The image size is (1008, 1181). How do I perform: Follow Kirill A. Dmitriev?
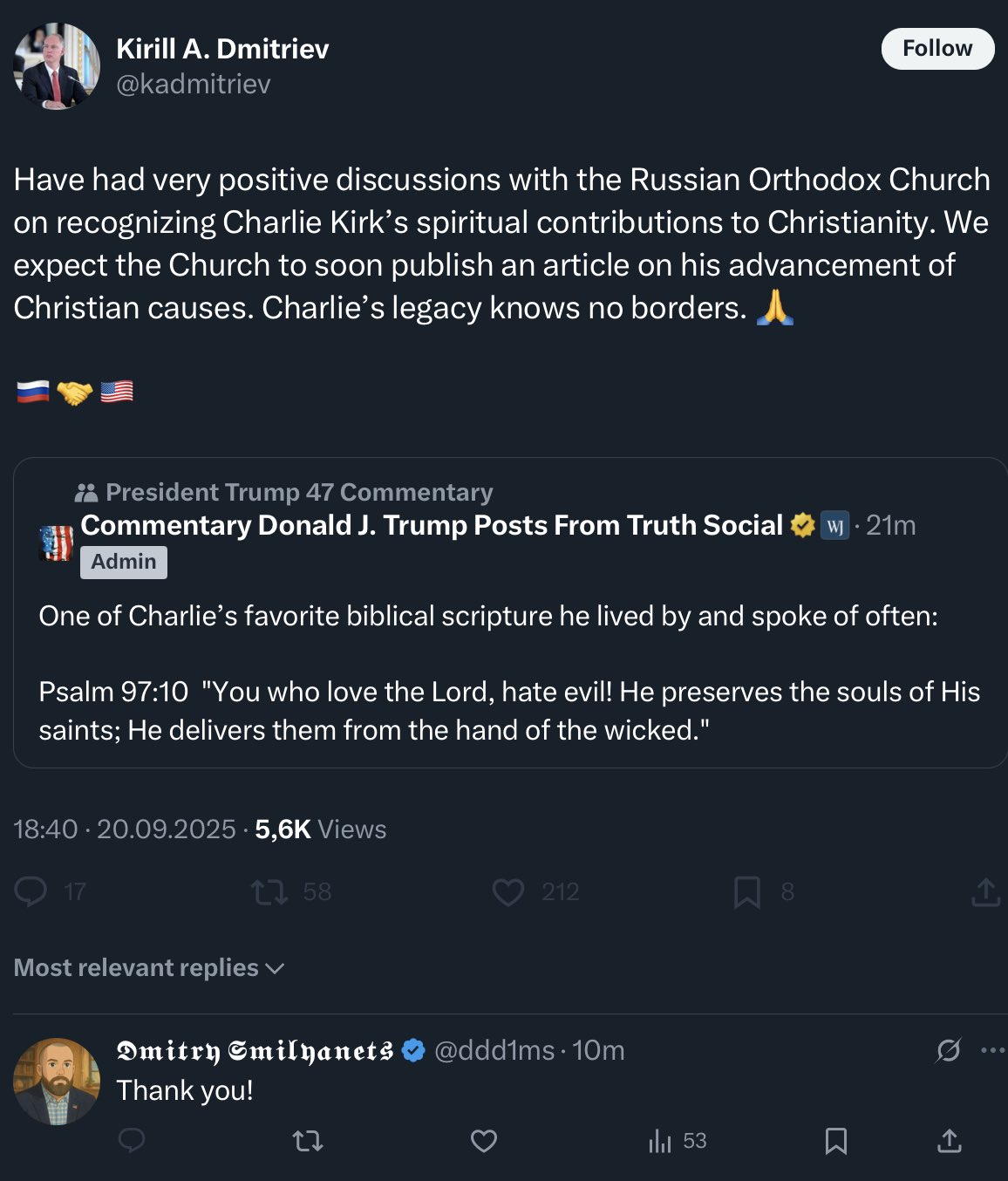click(937, 49)
